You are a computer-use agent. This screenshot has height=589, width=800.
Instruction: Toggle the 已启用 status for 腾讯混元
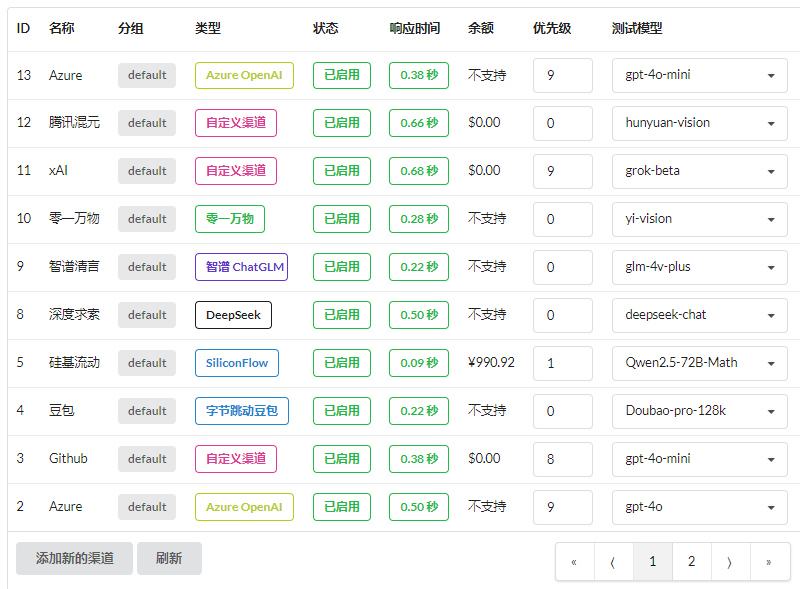342,123
